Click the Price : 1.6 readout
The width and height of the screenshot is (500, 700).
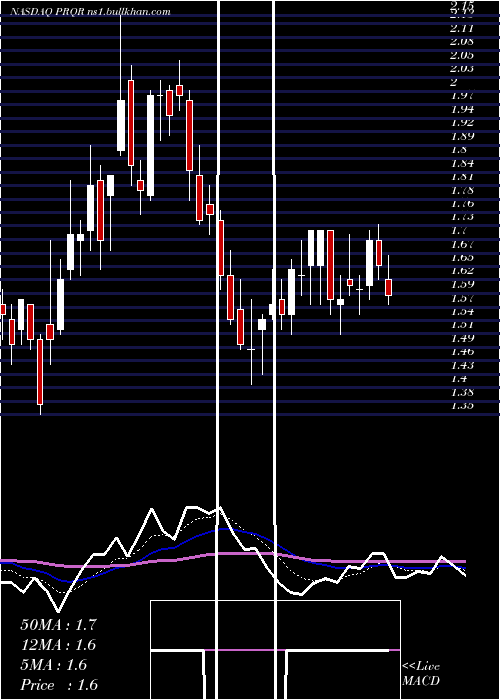point(59,685)
